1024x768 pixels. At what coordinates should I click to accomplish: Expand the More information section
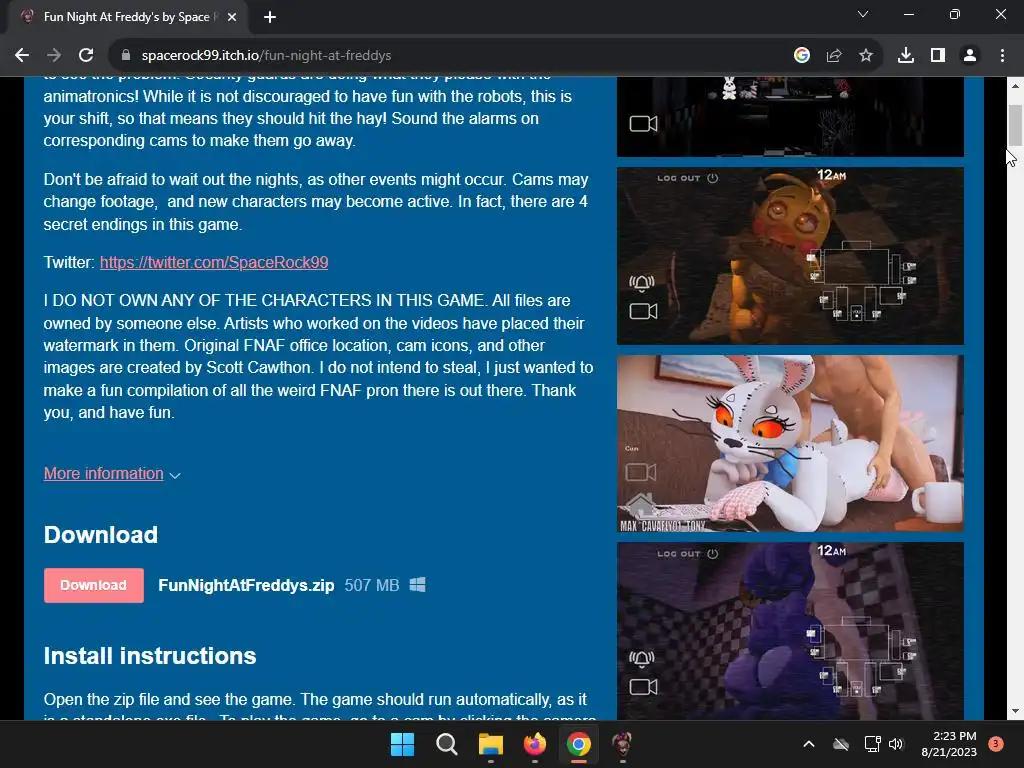point(112,473)
